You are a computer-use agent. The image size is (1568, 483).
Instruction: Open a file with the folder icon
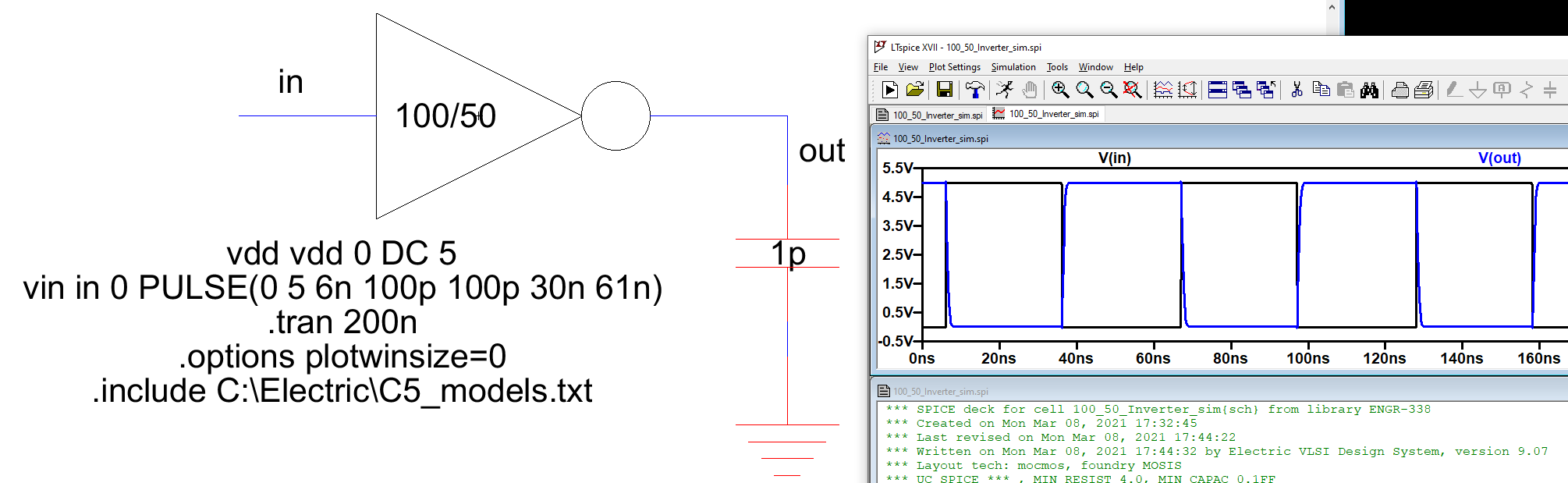[x=914, y=91]
